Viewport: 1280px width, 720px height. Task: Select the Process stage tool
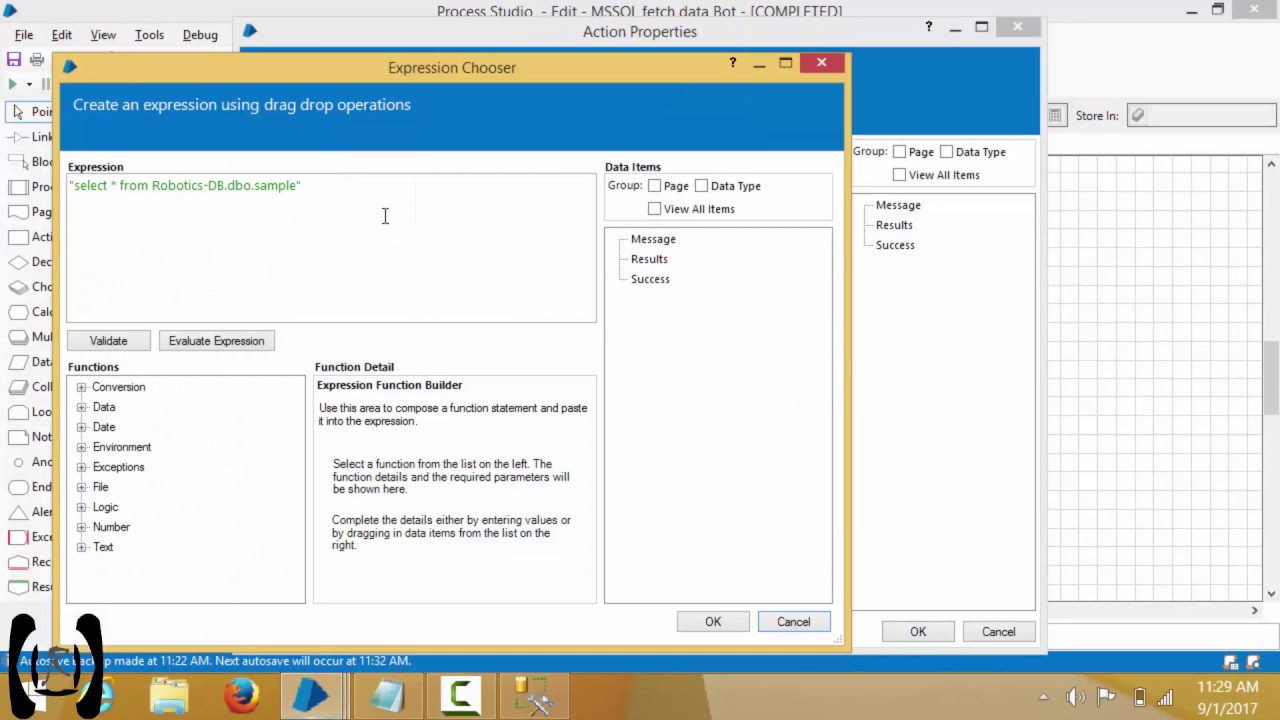click(28, 187)
